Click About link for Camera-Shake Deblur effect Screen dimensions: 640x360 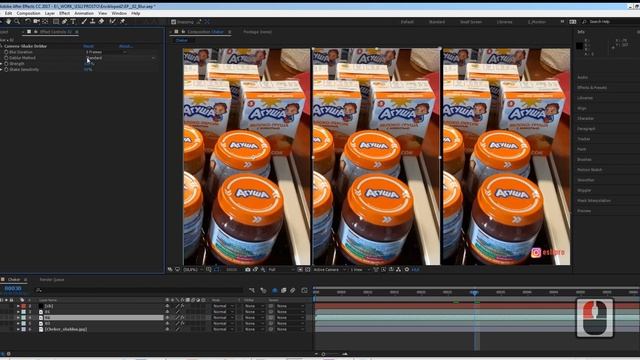click(126, 46)
